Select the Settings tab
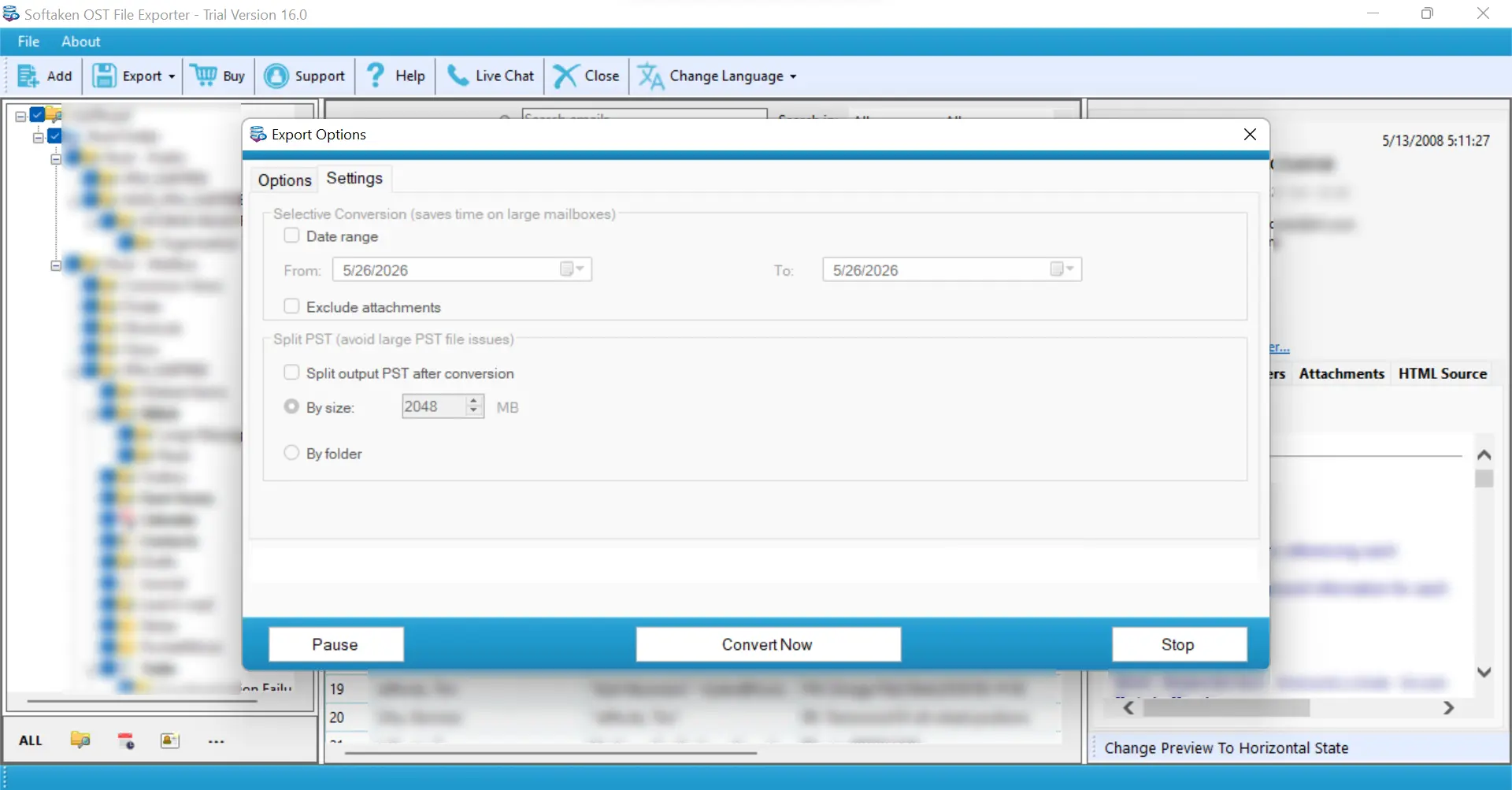This screenshot has width=1512, height=790. [354, 178]
